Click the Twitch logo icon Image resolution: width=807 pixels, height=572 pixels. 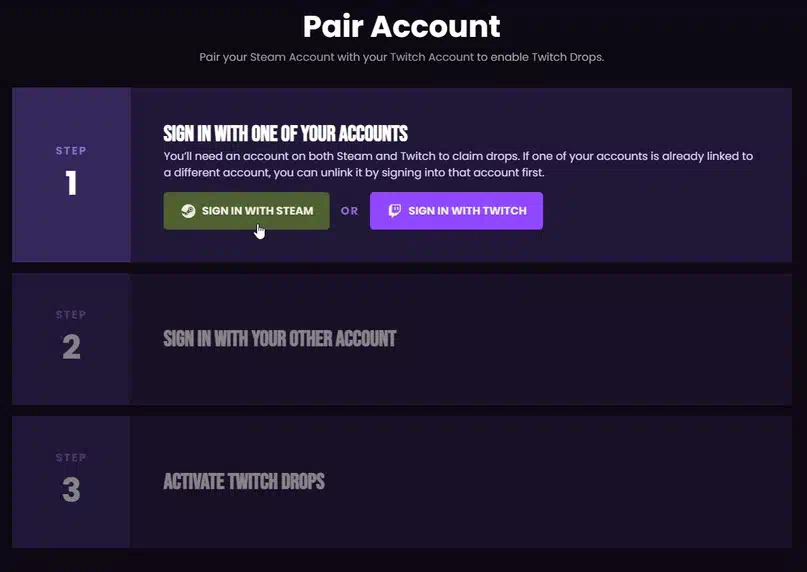395,211
